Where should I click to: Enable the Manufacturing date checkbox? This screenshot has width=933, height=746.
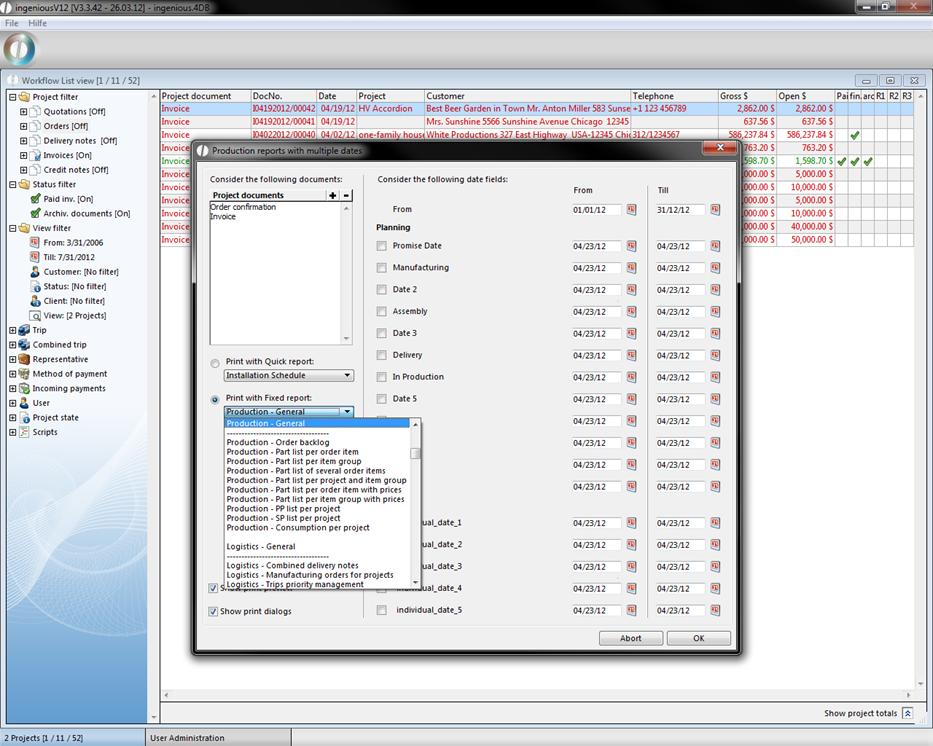tap(381, 268)
